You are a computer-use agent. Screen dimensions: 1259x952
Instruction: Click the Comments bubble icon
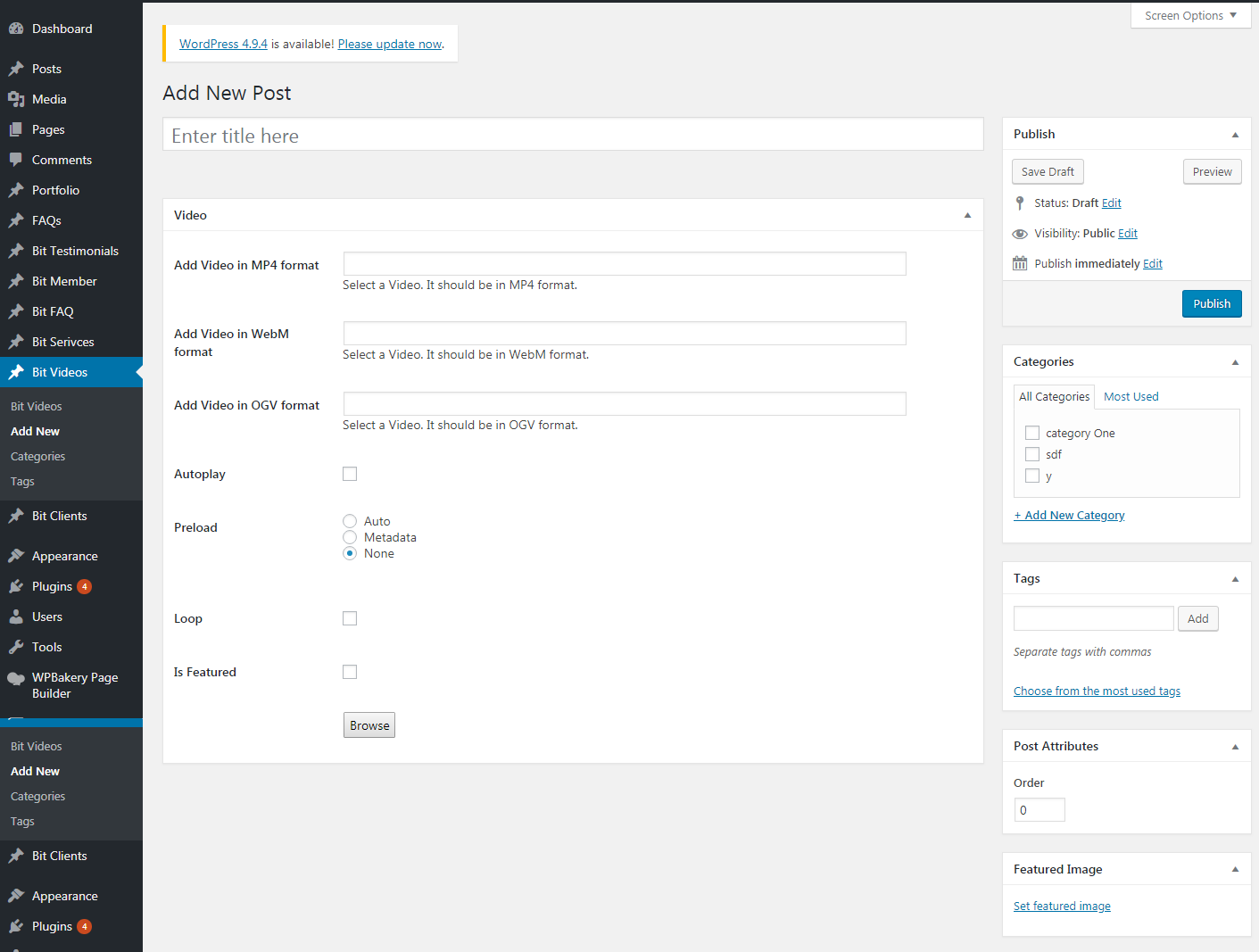16,160
